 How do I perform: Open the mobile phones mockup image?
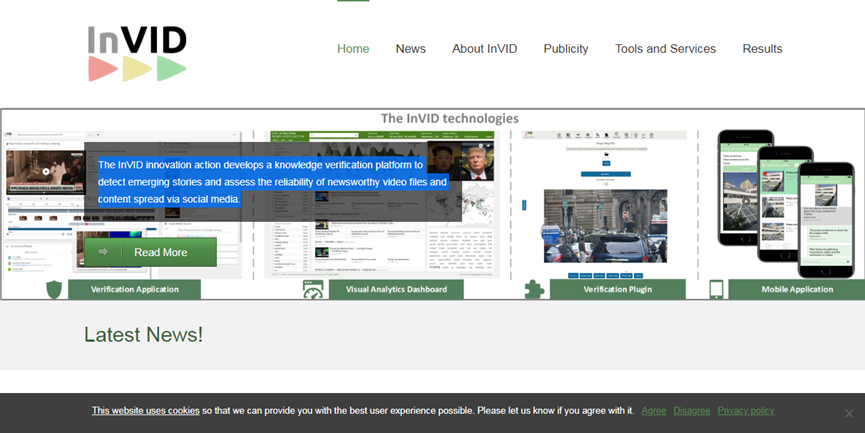[786, 203]
